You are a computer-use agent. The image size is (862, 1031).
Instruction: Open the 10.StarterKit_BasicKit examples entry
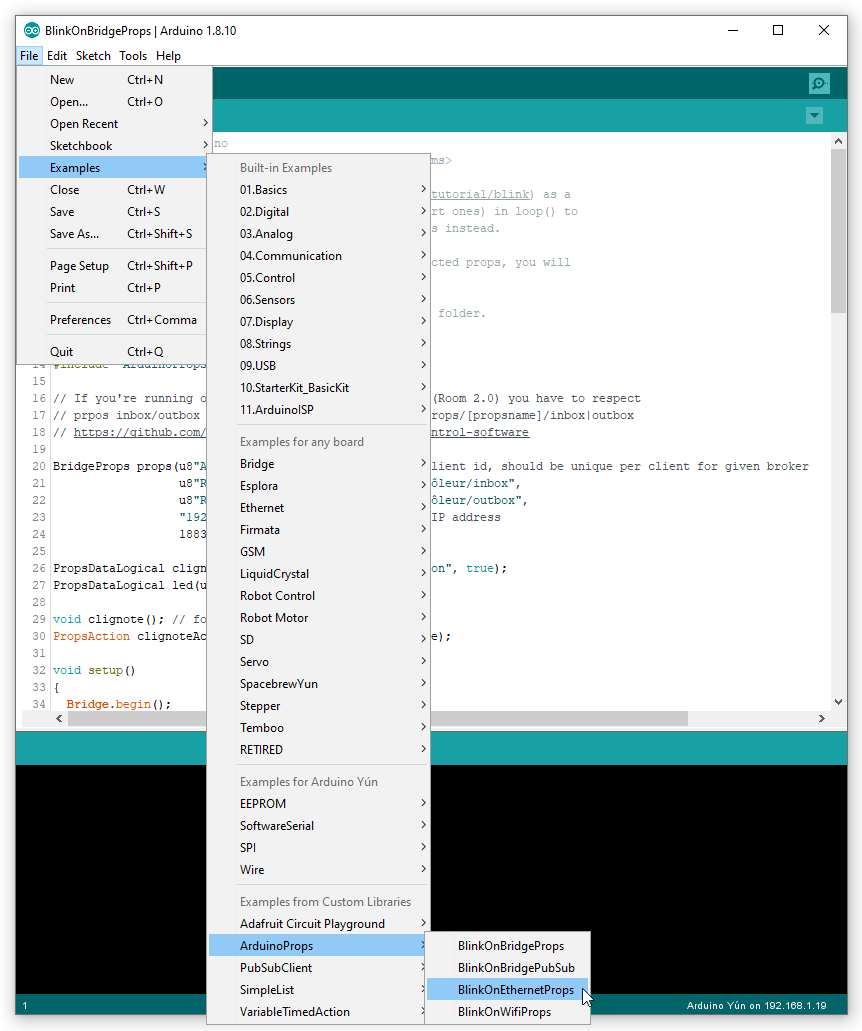click(319, 388)
